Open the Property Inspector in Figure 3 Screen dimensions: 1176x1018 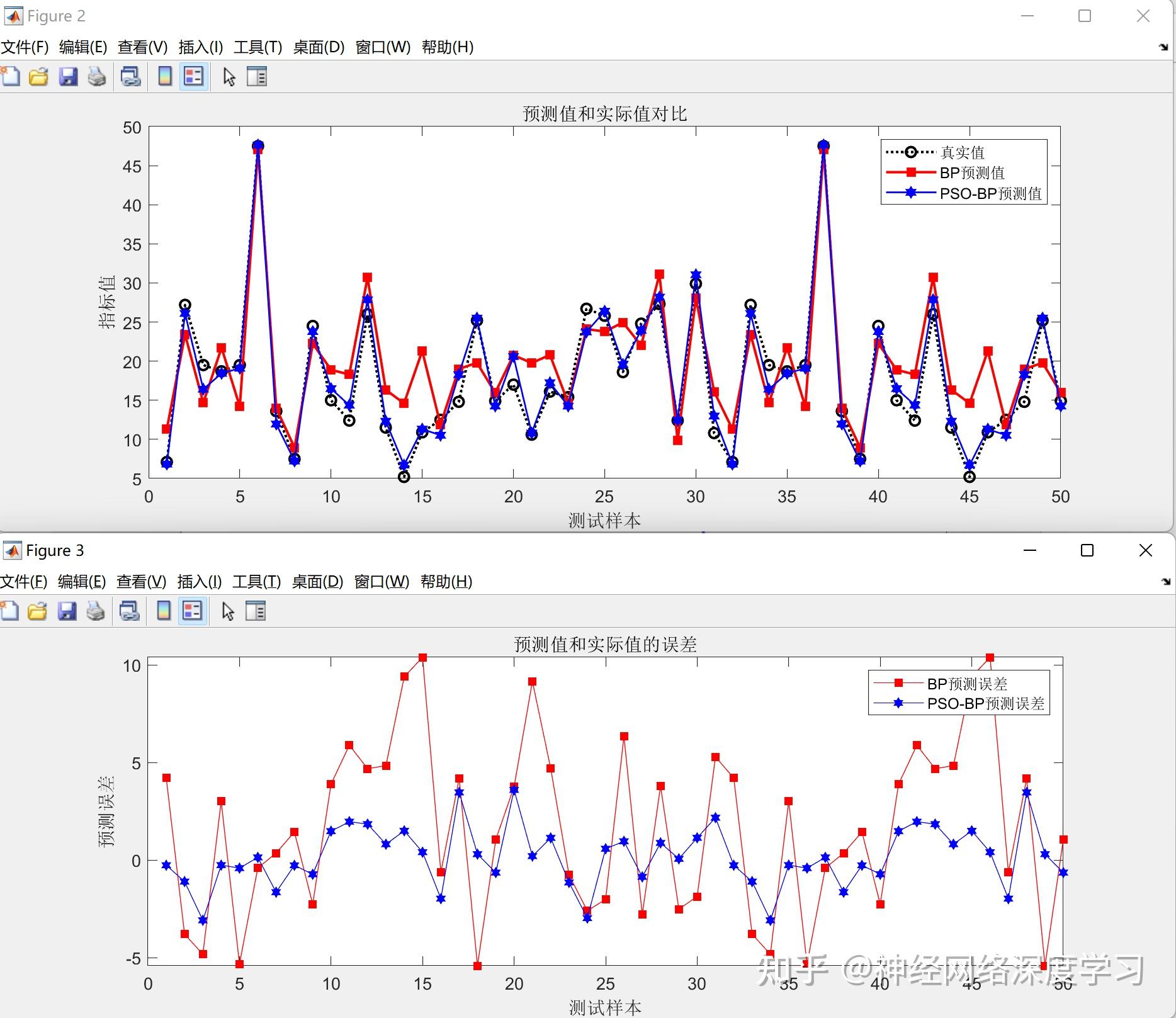pos(255,611)
